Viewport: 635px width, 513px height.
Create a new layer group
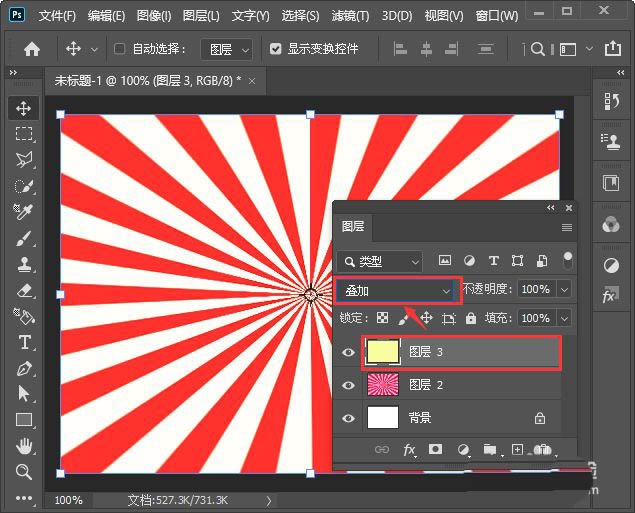(490, 449)
